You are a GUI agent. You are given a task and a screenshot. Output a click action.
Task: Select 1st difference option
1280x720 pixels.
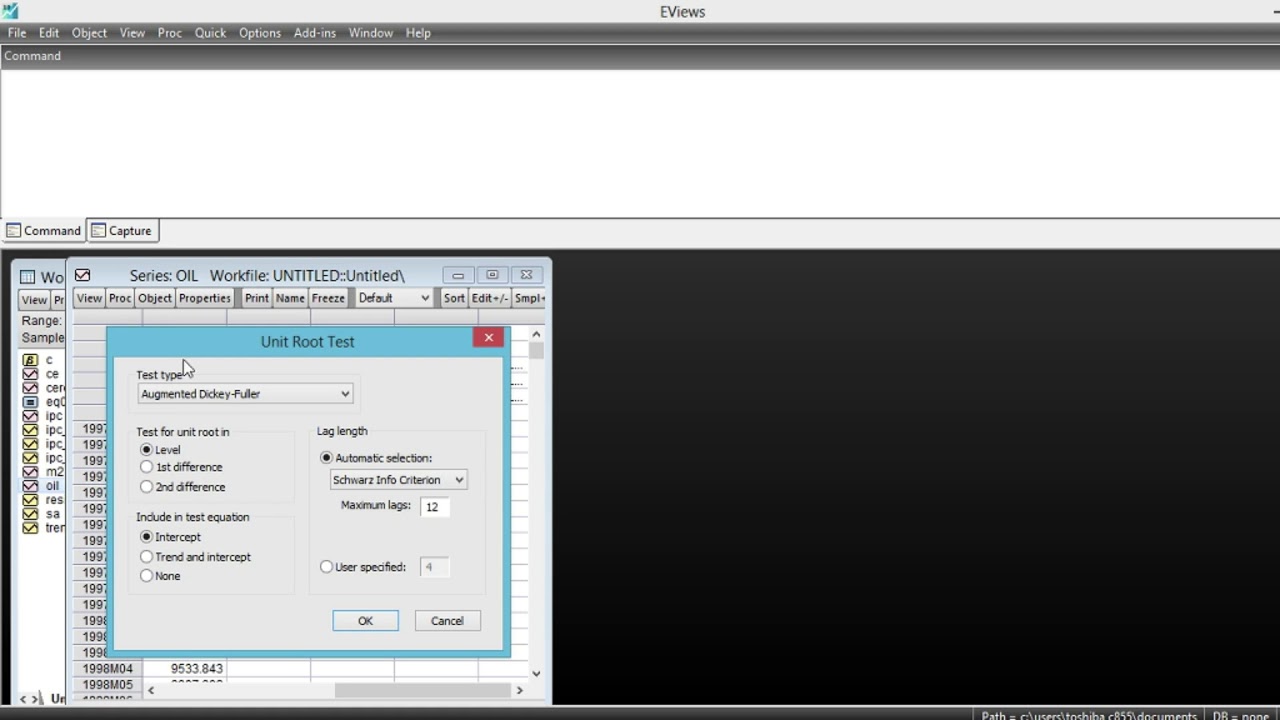(147, 467)
